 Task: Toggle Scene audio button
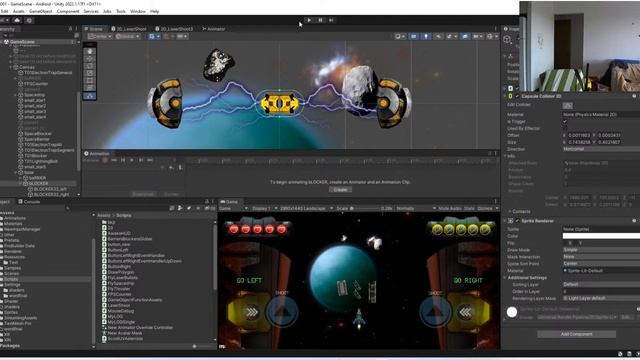pos(439,36)
